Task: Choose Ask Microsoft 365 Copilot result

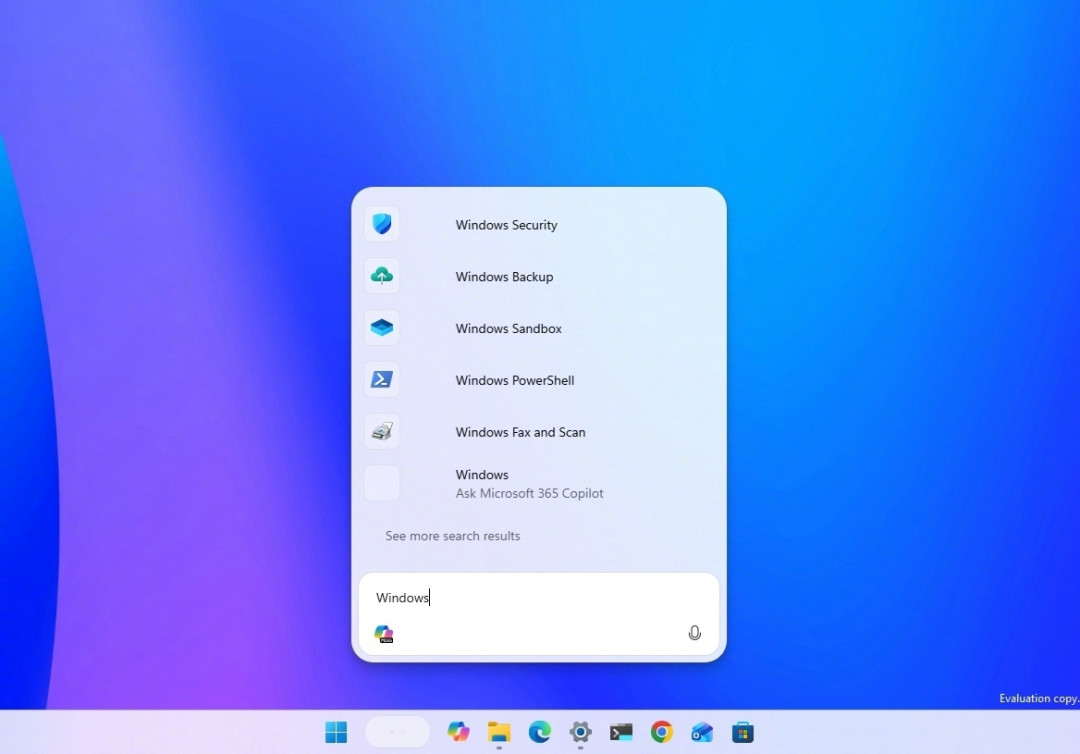Action: (x=529, y=493)
